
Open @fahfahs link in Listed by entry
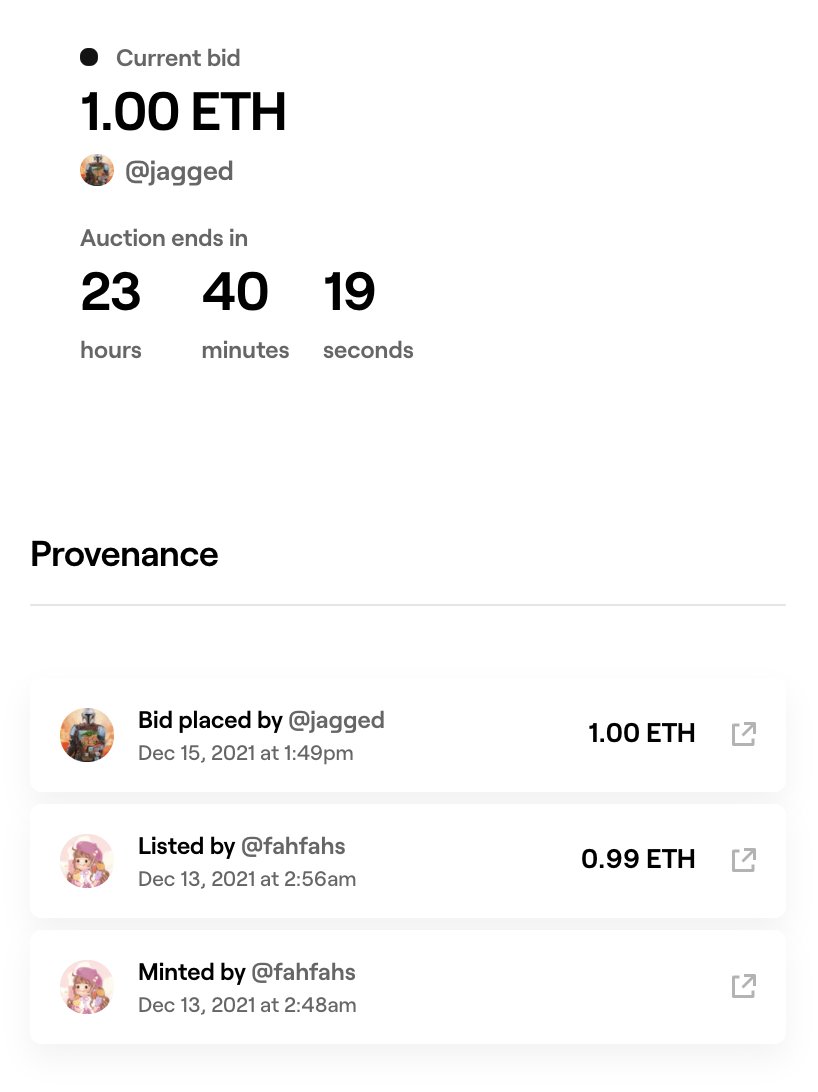(293, 846)
